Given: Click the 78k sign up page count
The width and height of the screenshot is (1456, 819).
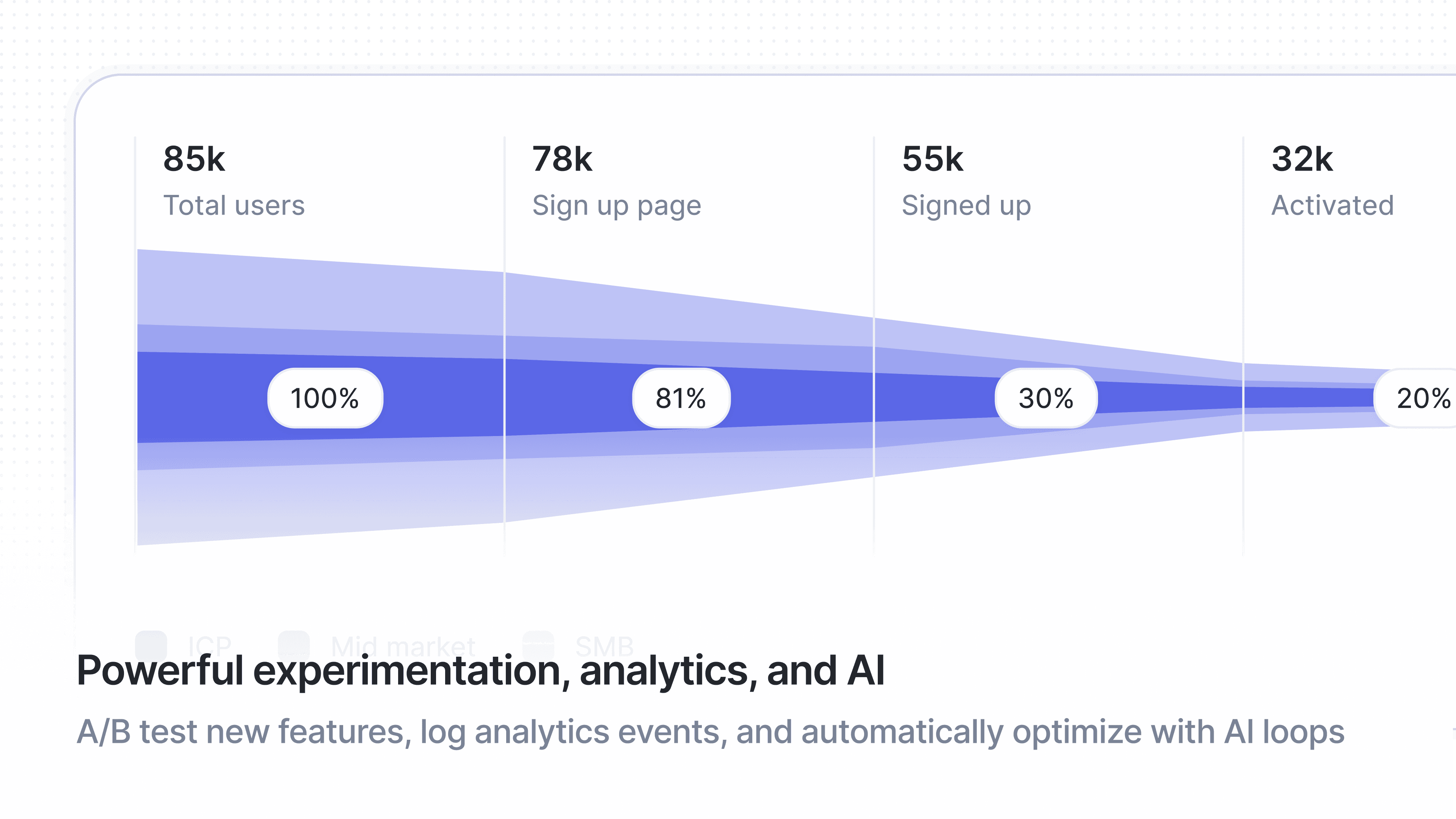Looking at the screenshot, I should coord(562,159).
